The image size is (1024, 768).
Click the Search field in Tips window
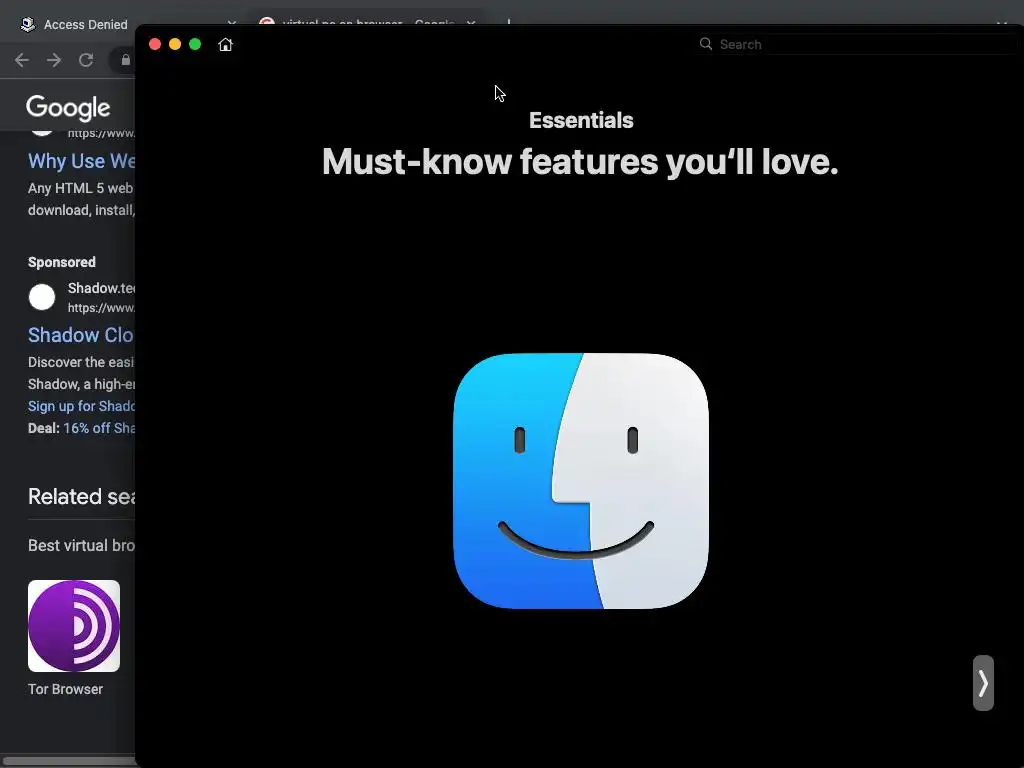point(857,44)
